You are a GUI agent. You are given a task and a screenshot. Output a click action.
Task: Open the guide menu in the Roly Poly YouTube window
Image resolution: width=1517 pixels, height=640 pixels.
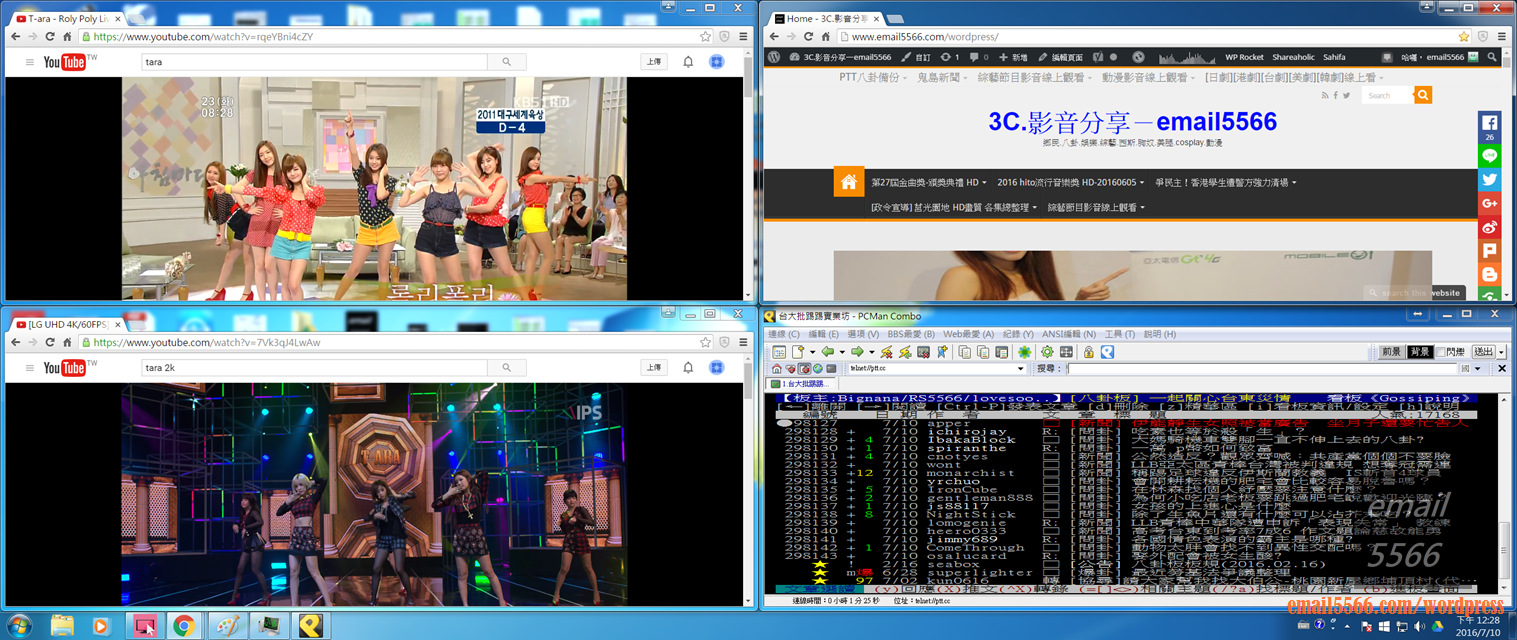(29, 62)
